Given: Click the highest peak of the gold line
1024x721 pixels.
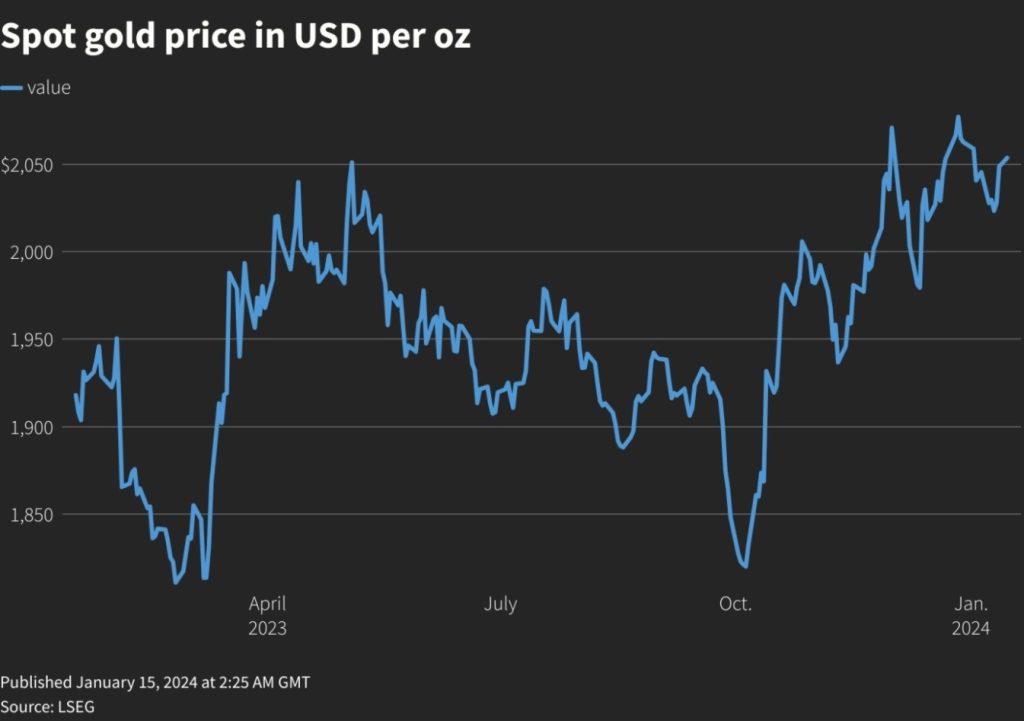Looking at the screenshot, I should pos(958,117).
